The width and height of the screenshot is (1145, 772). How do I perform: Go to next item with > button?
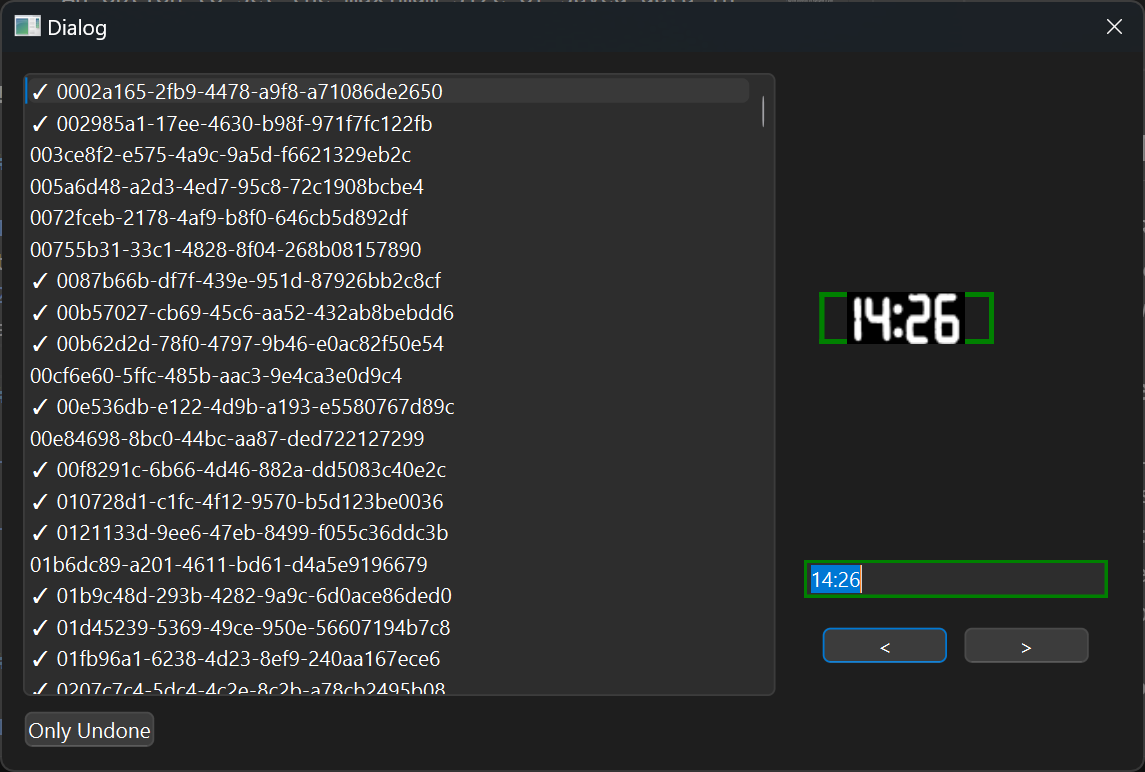[1026, 646]
